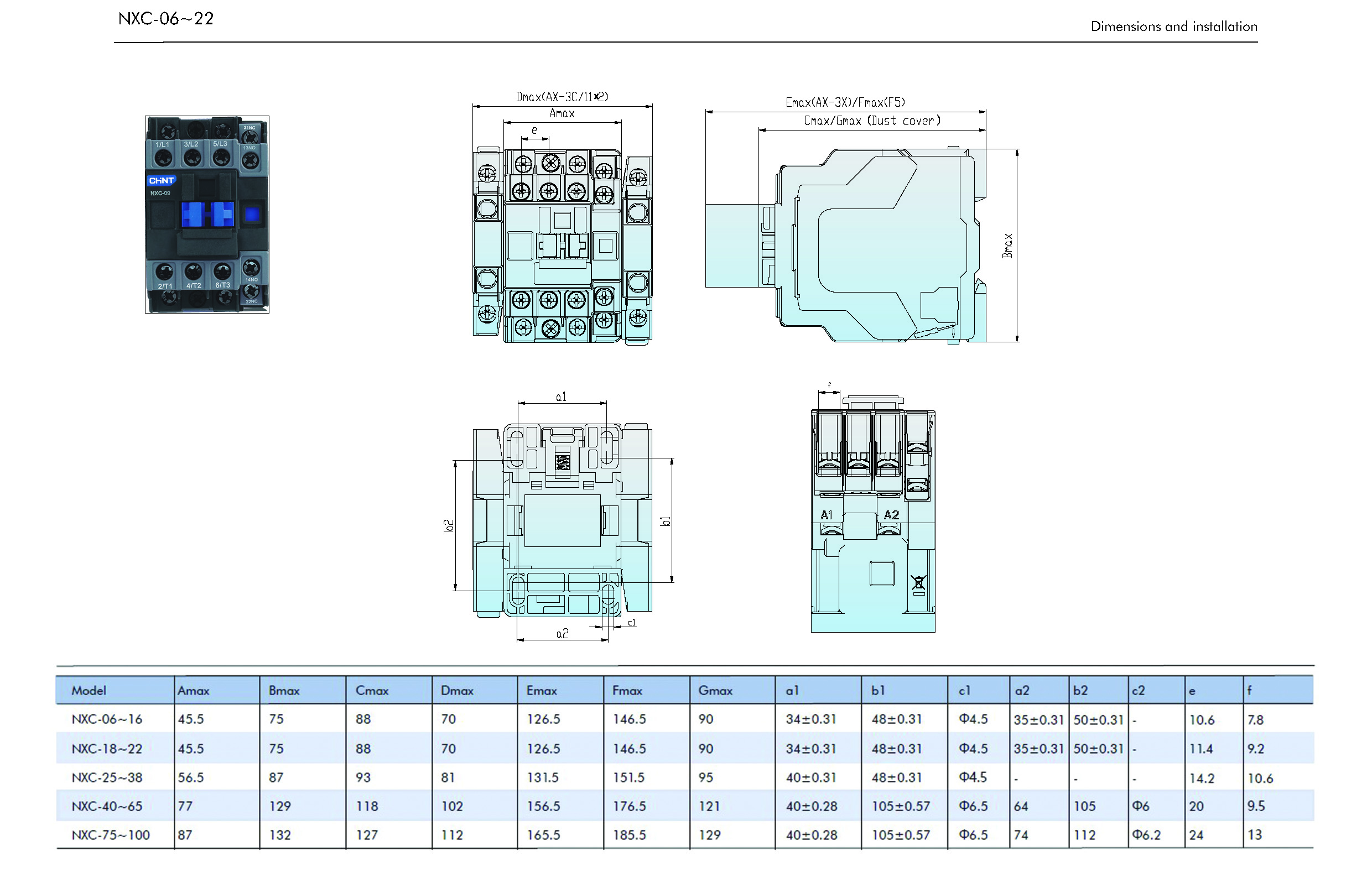Click the Dmax(AX-3C/11×2) dimension label
1372x871 pixels.
tap(563, 96)
